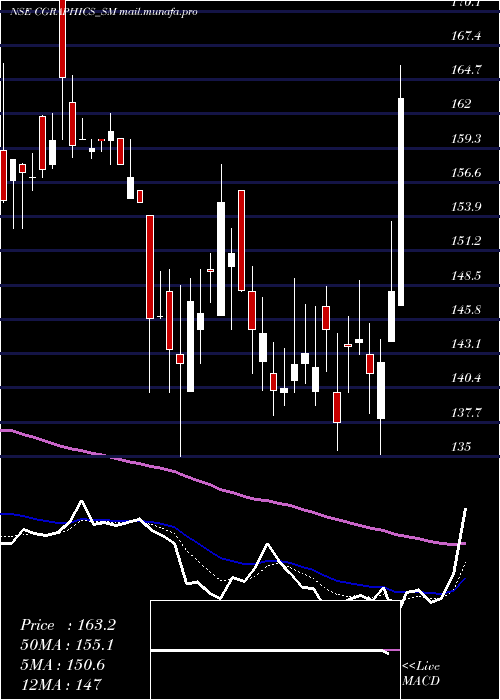Click the 135 price axis label

pyautogui.click(x=462, y=447)
